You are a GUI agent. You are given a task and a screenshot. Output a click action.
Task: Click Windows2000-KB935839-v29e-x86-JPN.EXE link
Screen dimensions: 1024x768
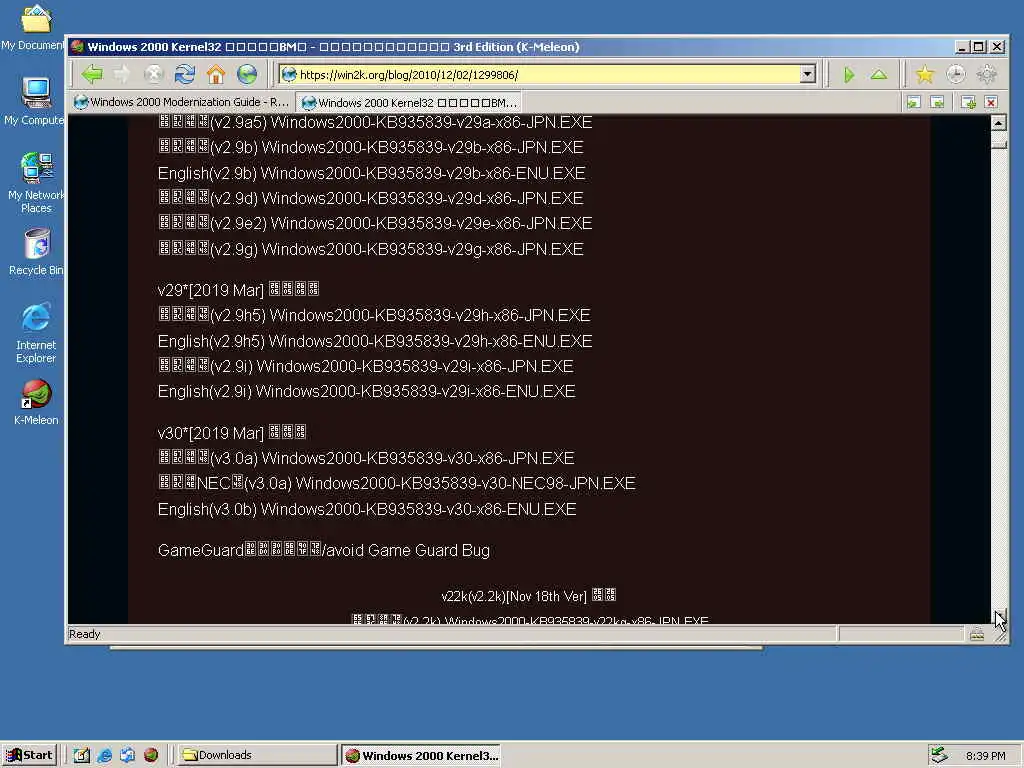point(432,223)
